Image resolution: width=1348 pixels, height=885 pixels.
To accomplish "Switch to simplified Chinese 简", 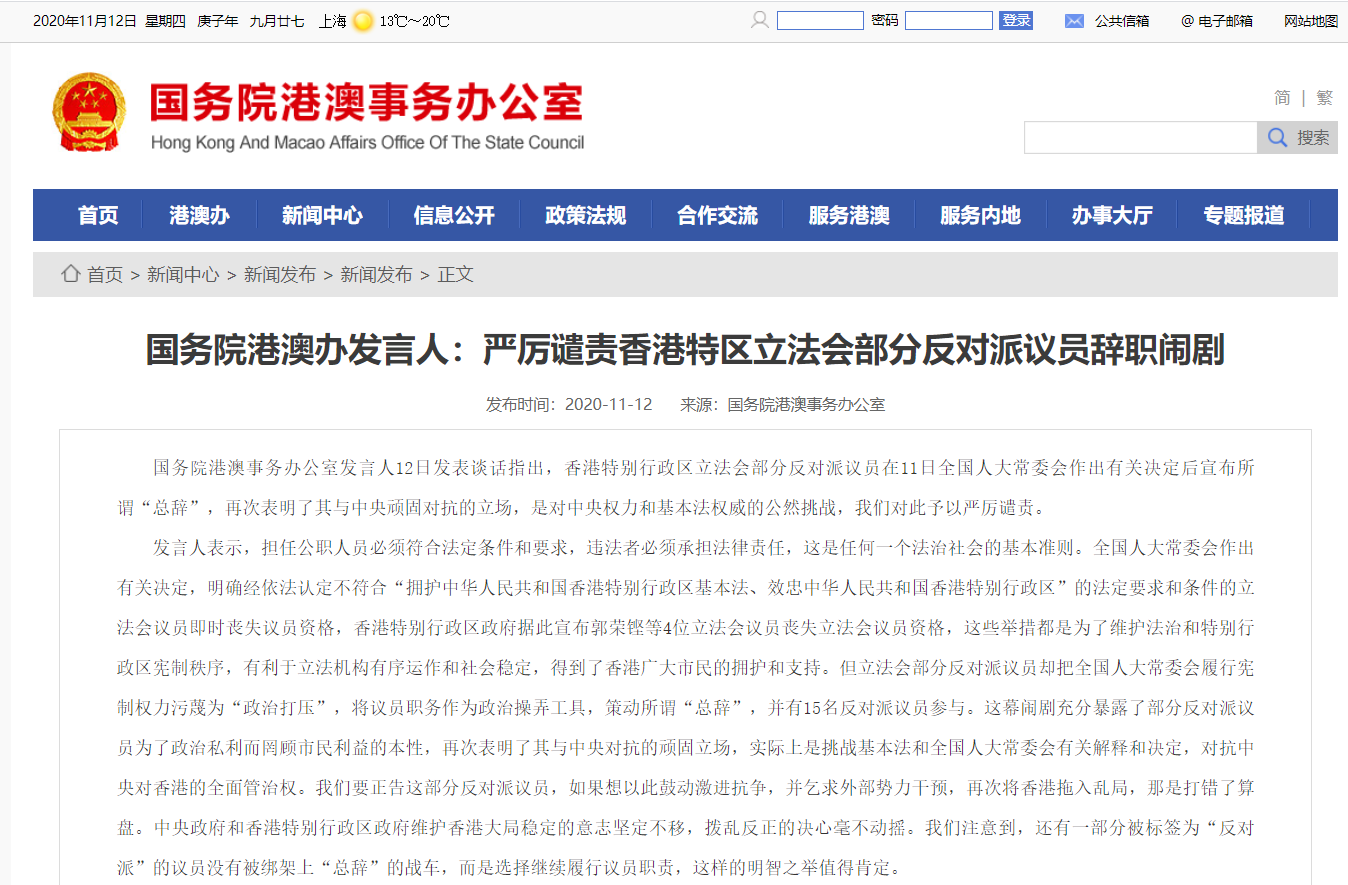I will coord(1282,98).
